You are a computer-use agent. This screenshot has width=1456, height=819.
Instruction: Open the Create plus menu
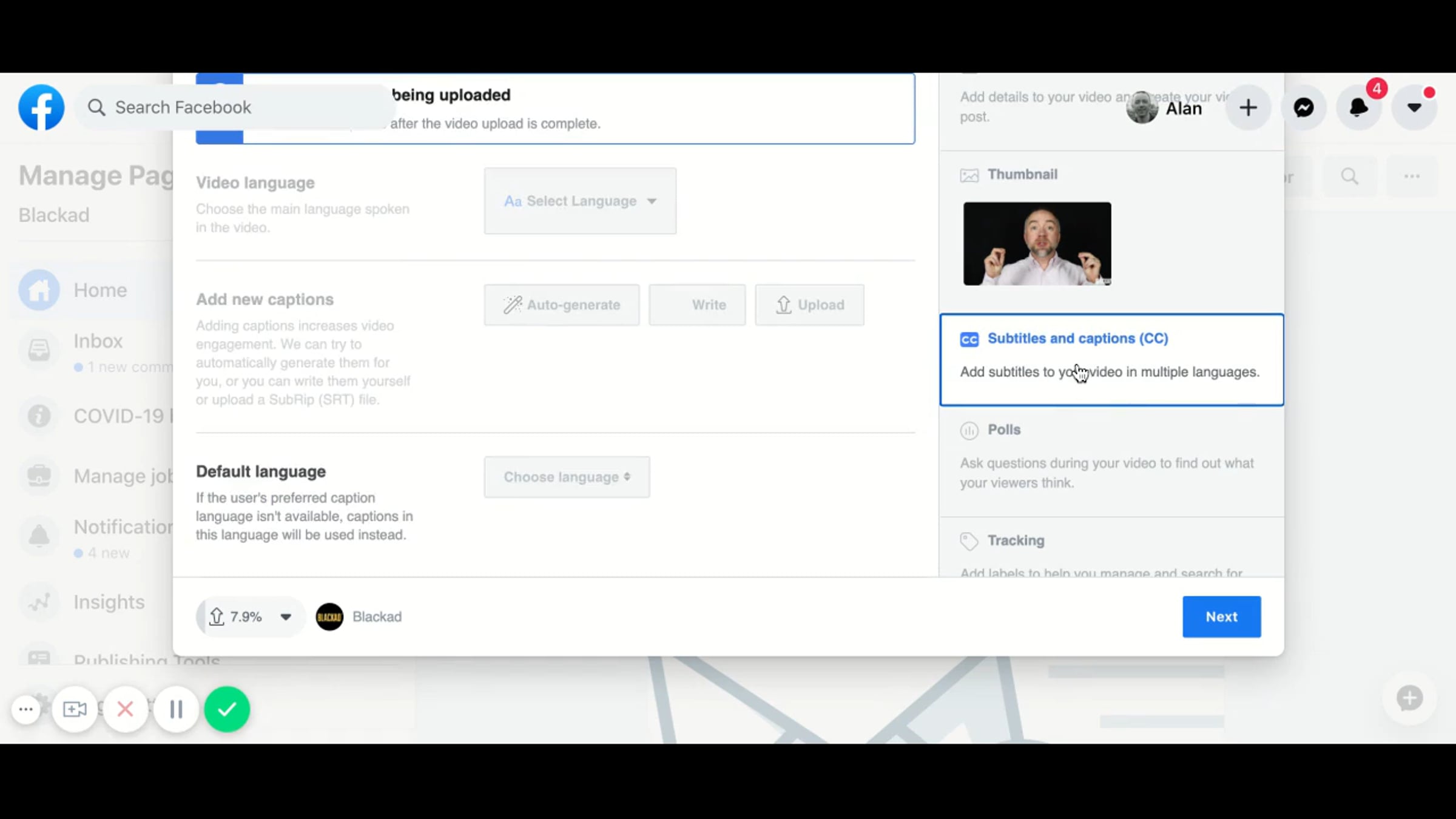coord(1248,108)
